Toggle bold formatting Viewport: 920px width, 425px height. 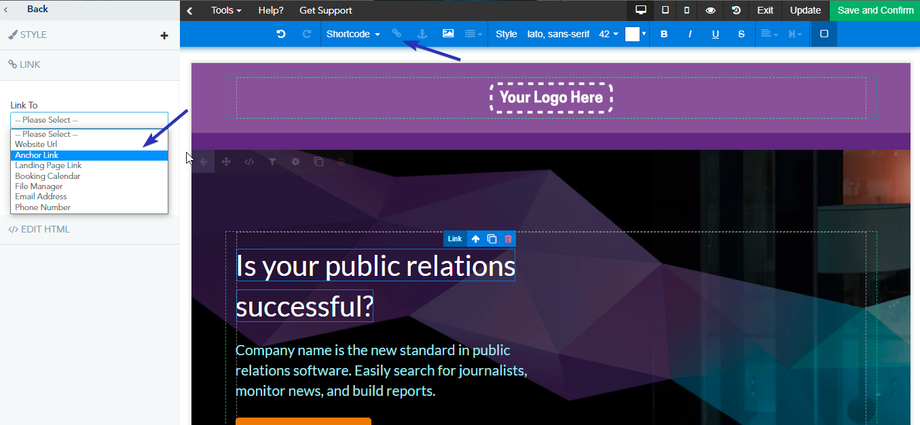pos(664,34)
